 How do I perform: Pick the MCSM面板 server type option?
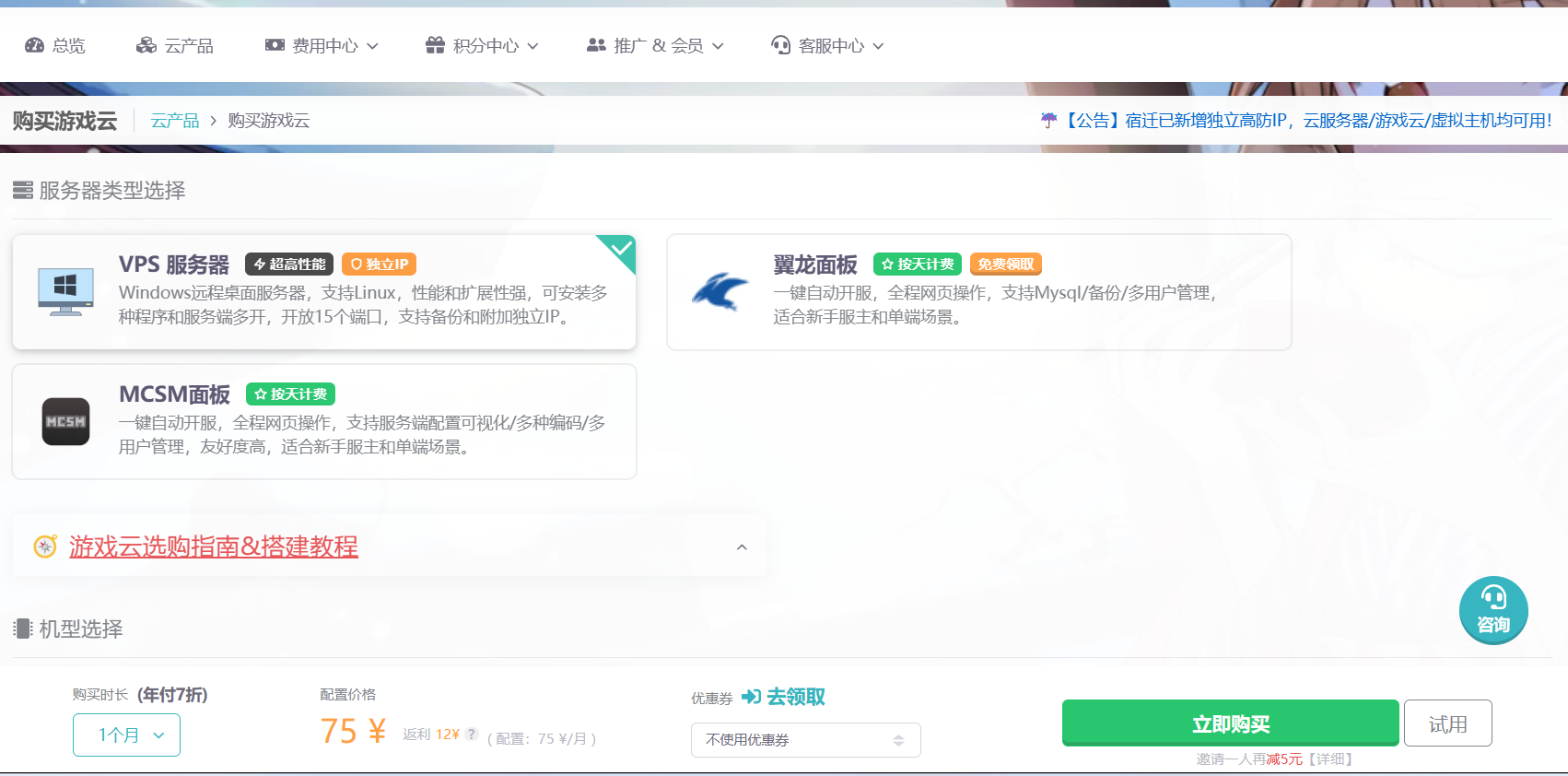click(323, 422)
